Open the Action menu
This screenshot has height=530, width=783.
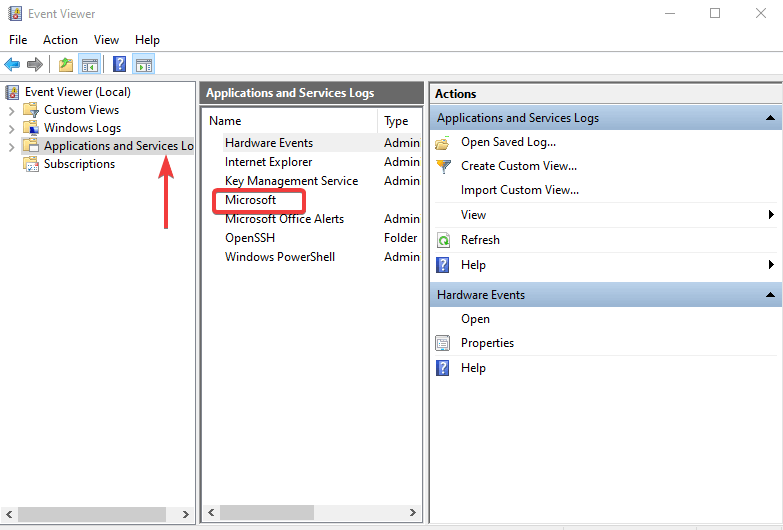(x=60, y=40)
